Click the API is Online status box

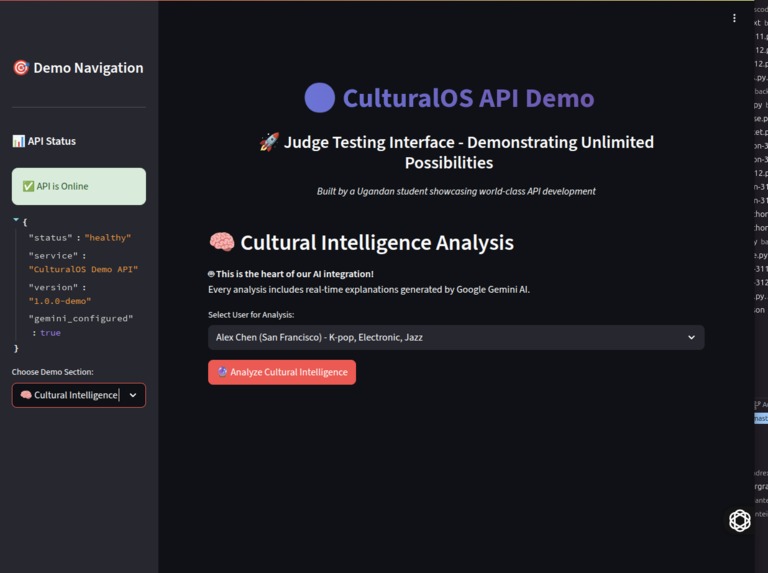tap(79, 187)
